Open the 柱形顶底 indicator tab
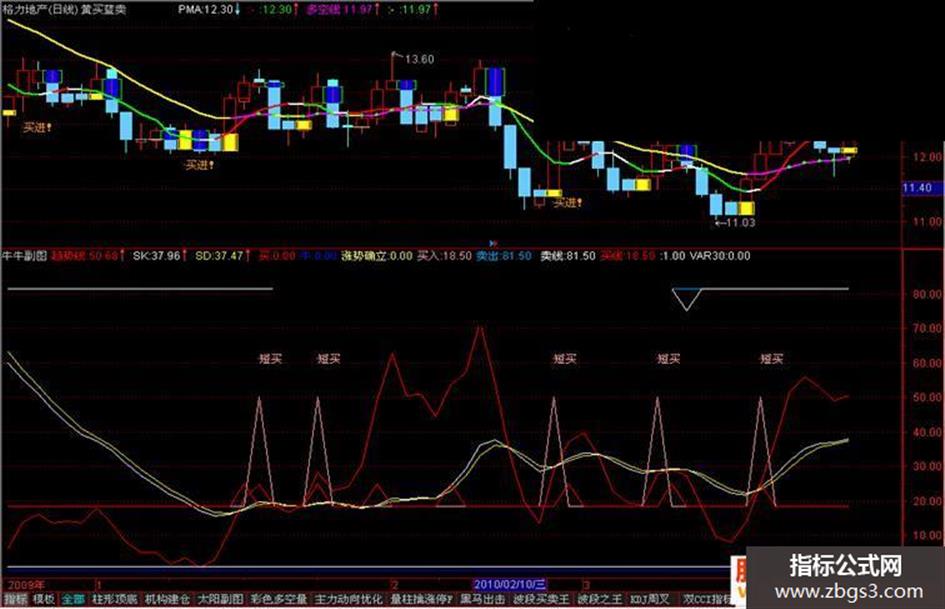Viewport: 945px width, 609px height. click(x=115, y=599)
